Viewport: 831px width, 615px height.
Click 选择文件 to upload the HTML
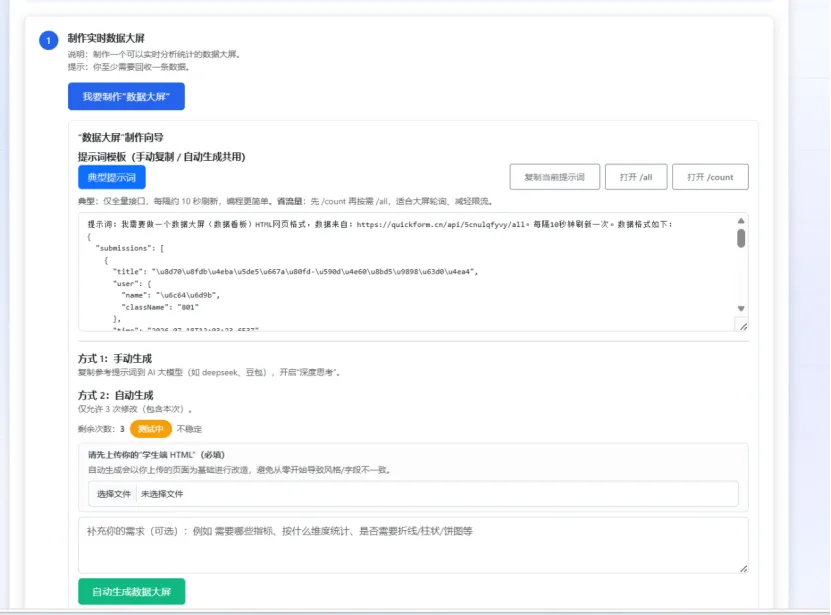[x=113, y=494]
